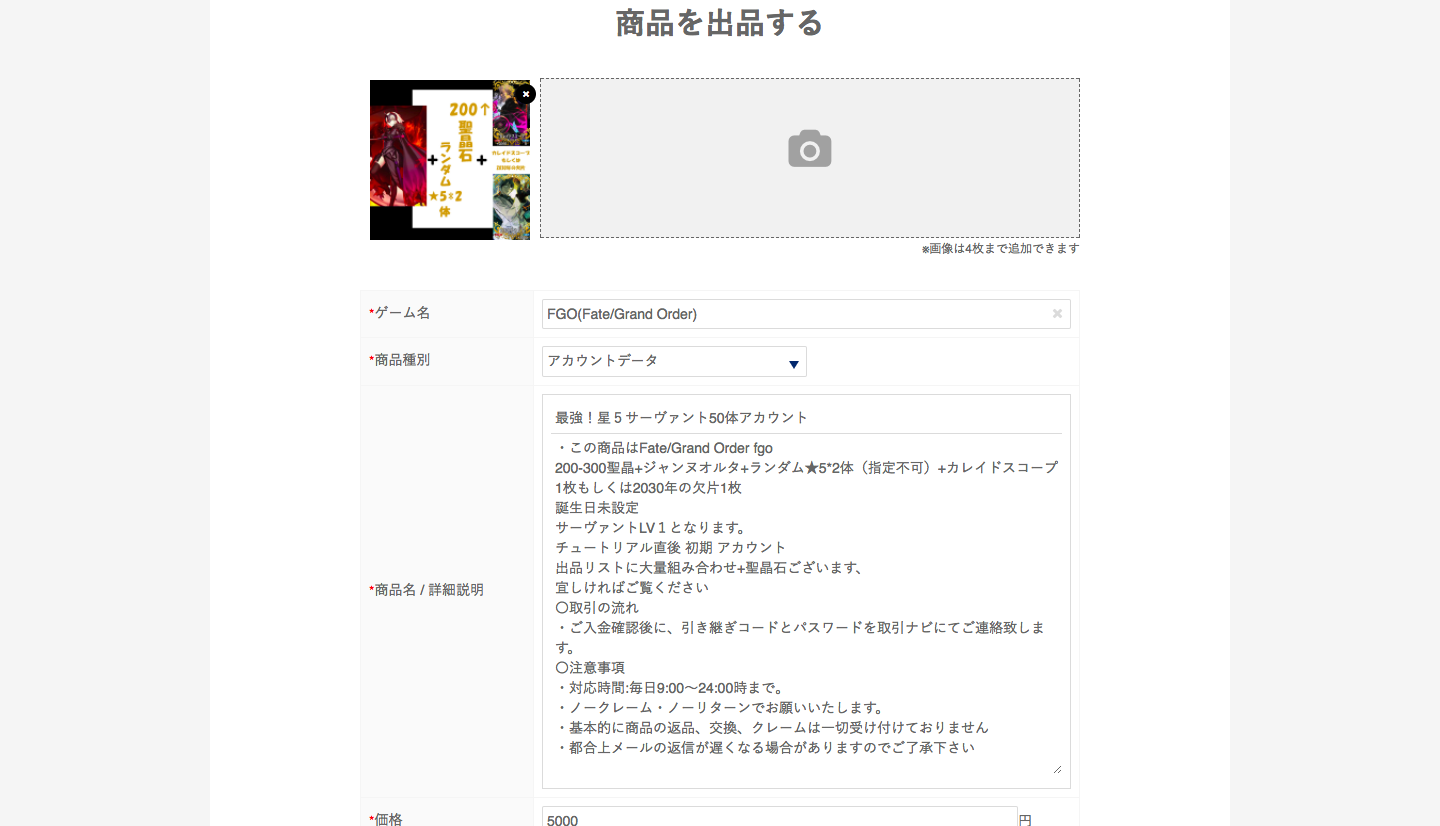Click the 価格 field label
Image resolution: width=1440 pixels, height=826 pixels.
[x=388, y=819]
